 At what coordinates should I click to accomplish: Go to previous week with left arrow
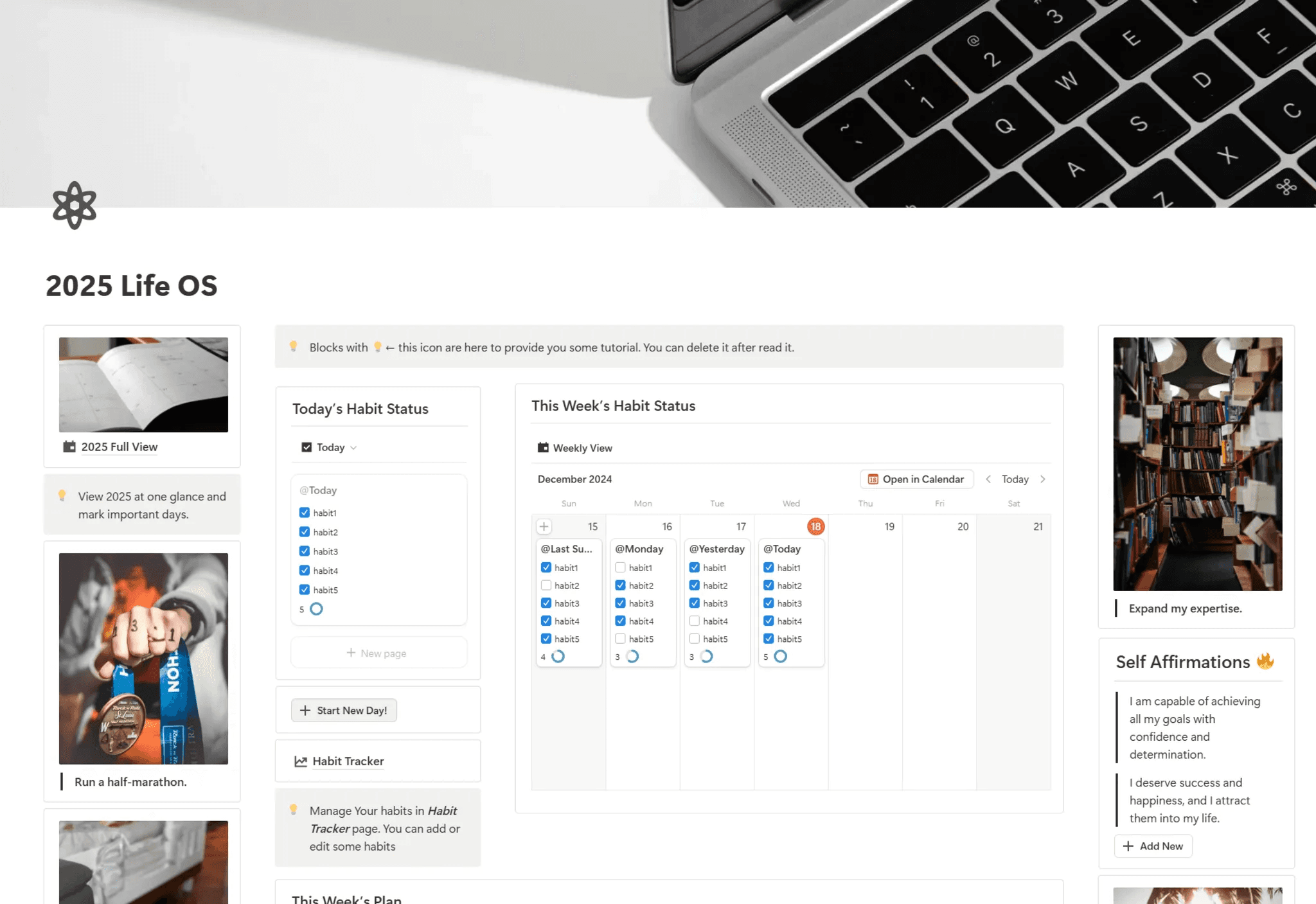coord(988,479)
